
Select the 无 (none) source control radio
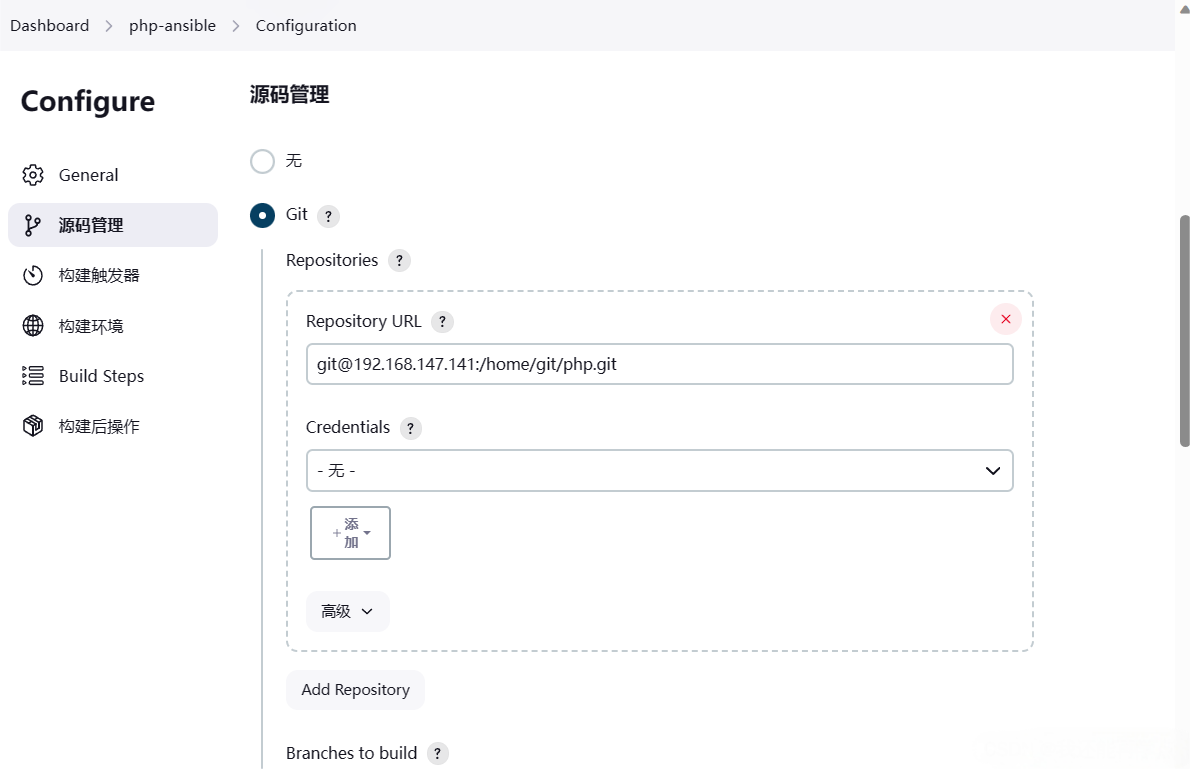[x=263, y=161]
